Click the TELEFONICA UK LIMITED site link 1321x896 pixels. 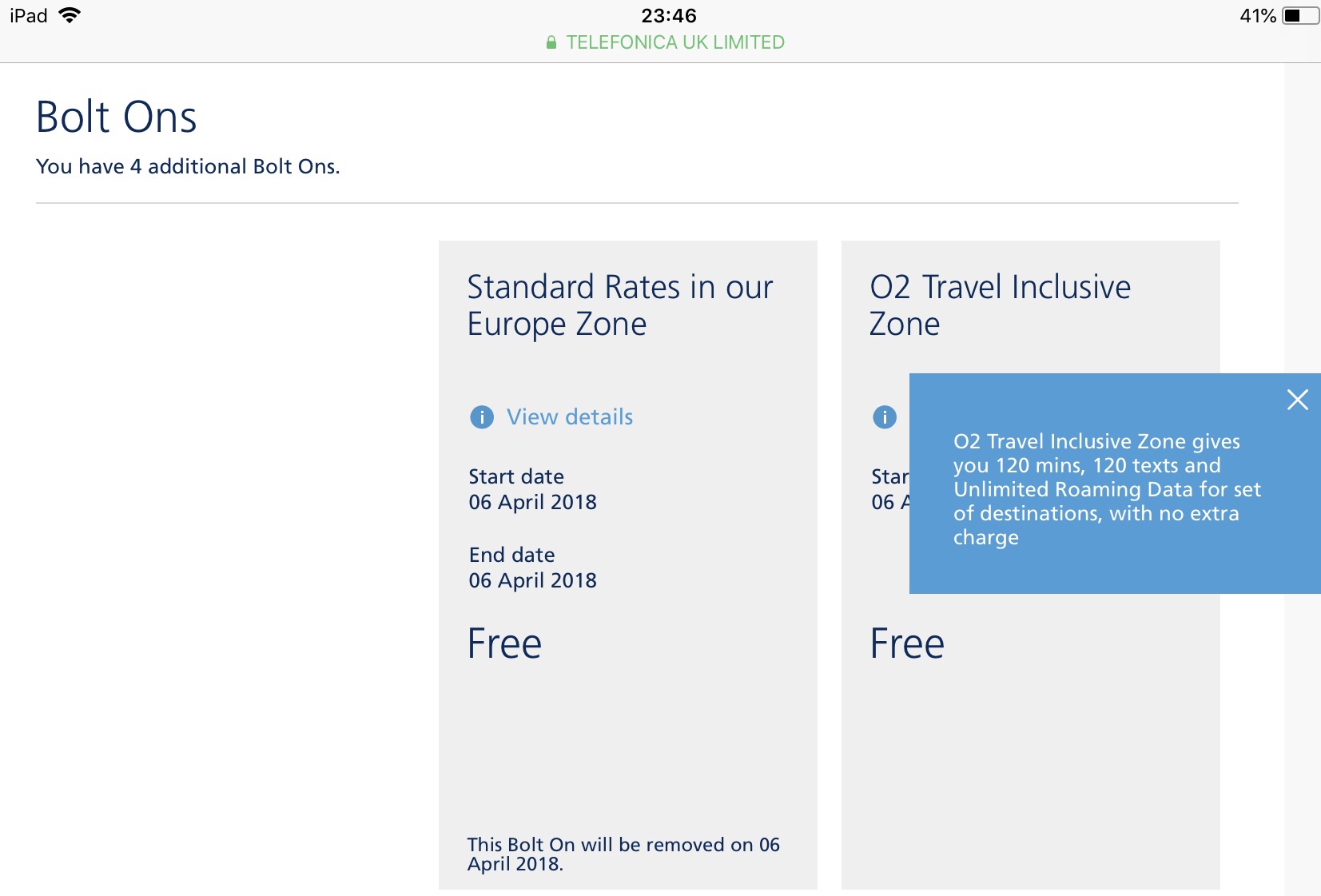click(x=674, y=42)
